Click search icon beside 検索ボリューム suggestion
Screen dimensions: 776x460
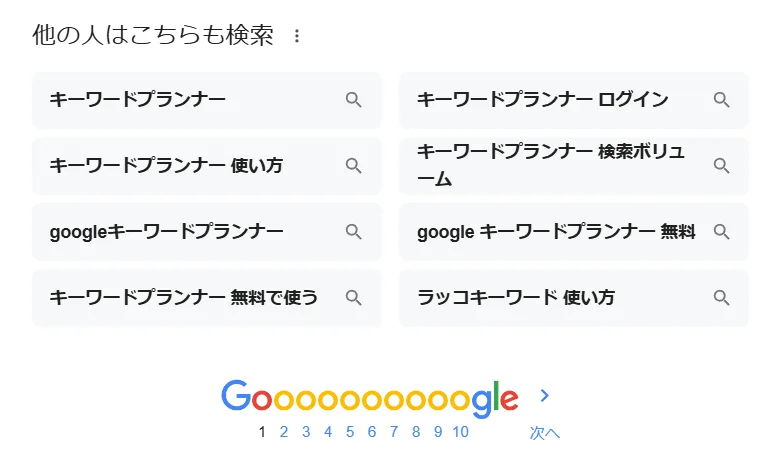point(721,166)
